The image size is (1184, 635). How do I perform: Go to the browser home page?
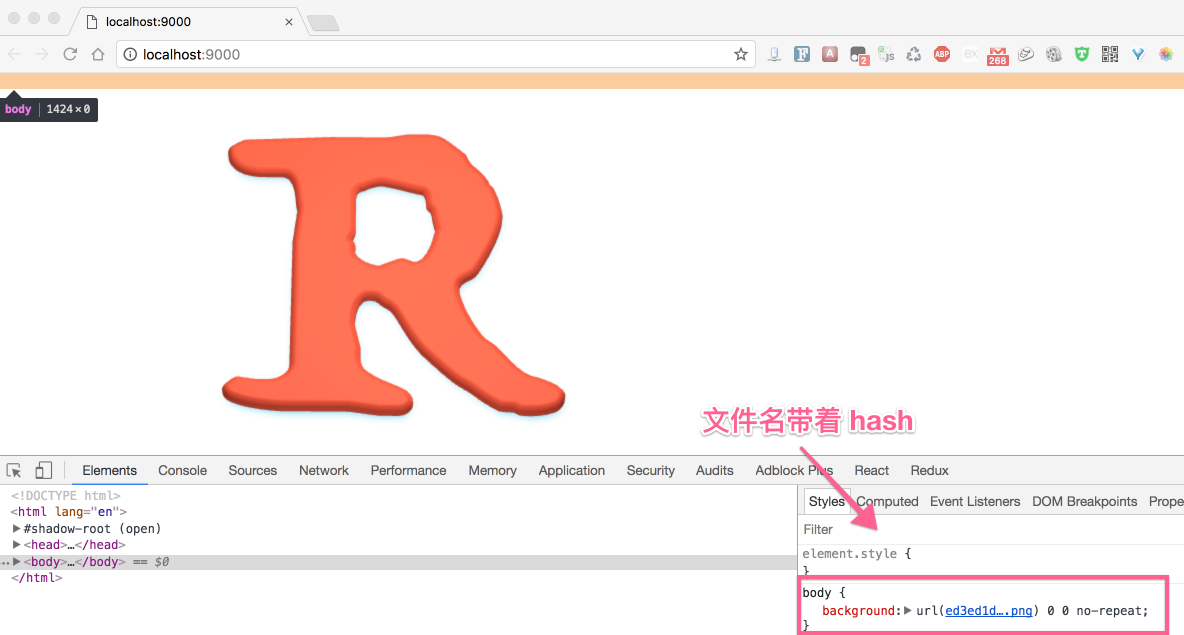point(98,54)
